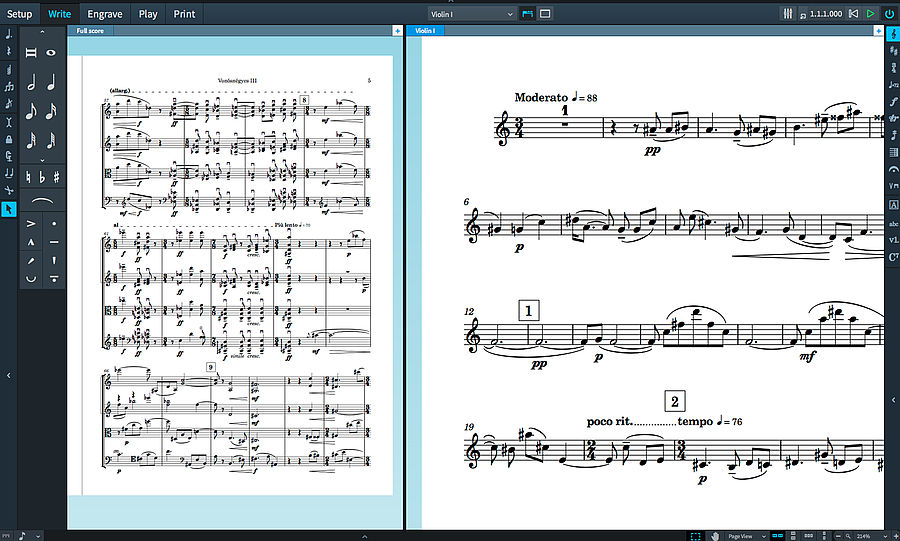Select the whole note duration

coord(52,53)
